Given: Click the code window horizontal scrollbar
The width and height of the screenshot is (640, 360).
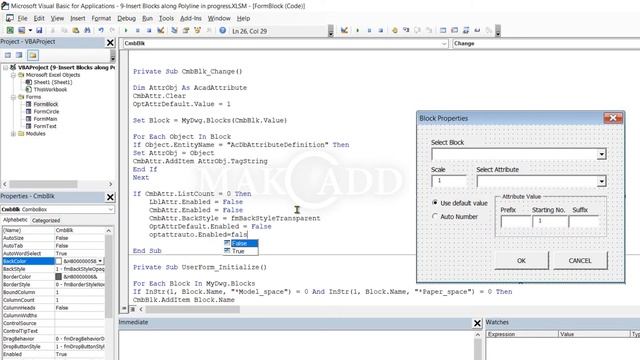Looking at the screenshot, I should point(193,309).
